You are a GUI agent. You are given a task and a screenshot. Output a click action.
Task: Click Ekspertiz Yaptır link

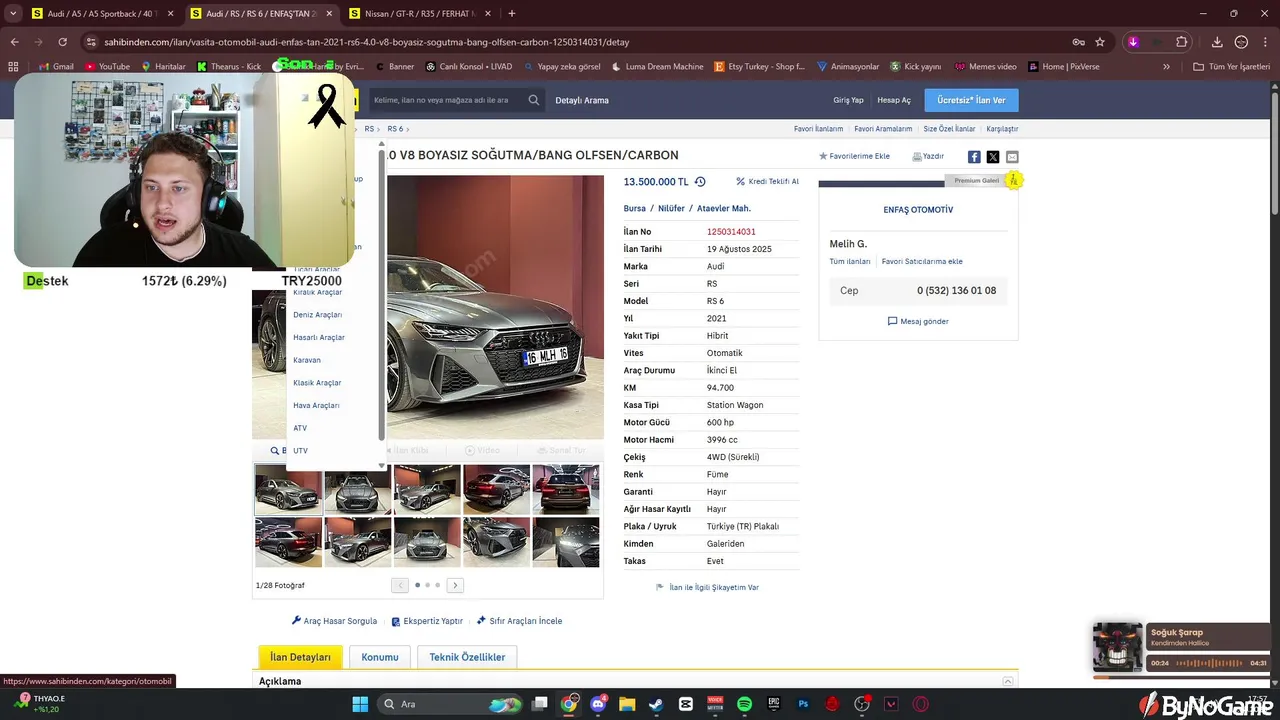click(427, 621)
